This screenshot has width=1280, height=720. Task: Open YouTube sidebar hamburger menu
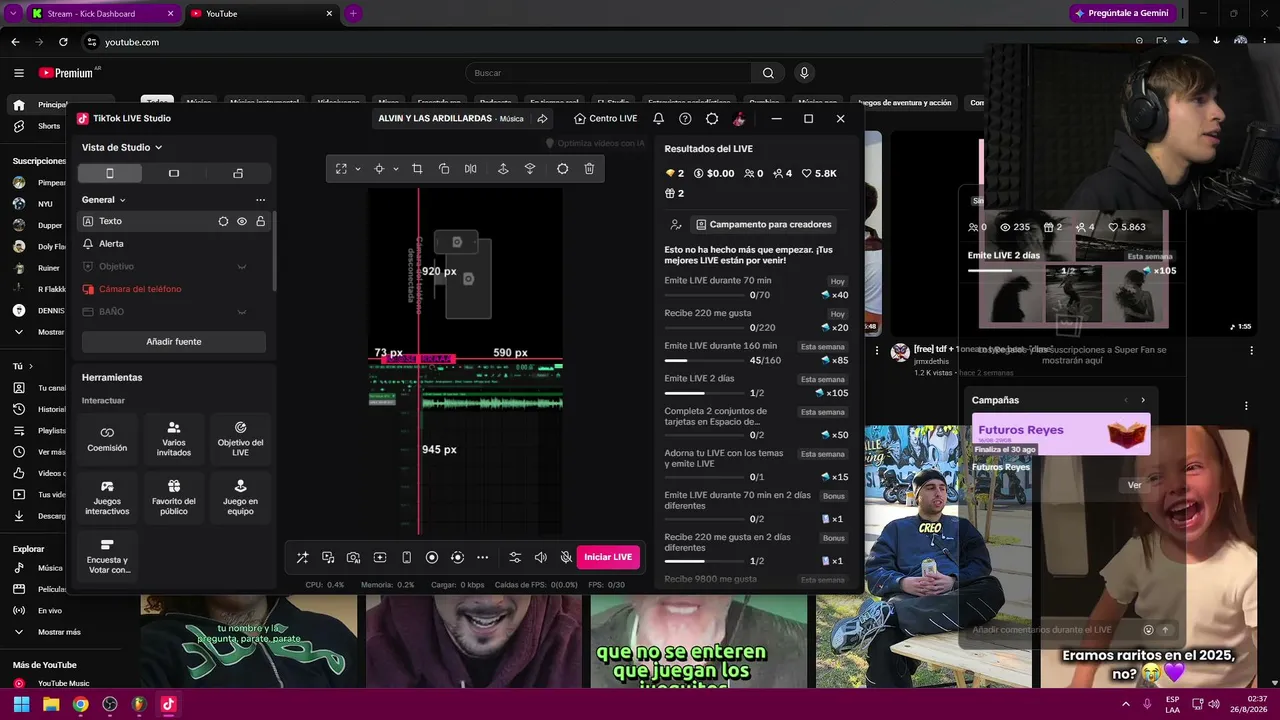(x=19, y=73)
